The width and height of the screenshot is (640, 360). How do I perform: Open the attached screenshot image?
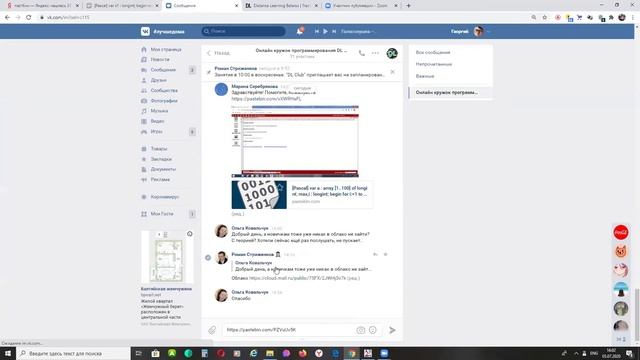coord(295,141)
